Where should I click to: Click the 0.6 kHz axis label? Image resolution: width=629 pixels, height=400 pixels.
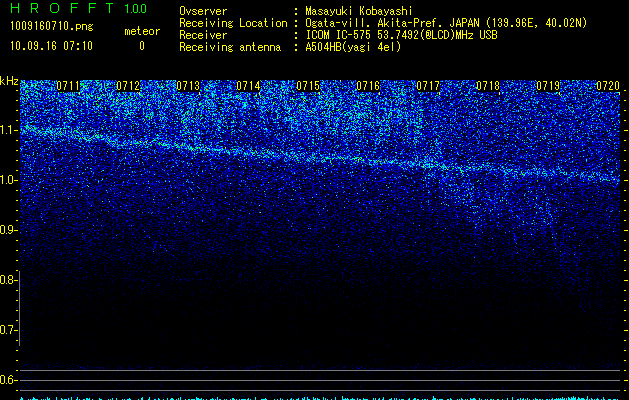click(x=8, y=380)
